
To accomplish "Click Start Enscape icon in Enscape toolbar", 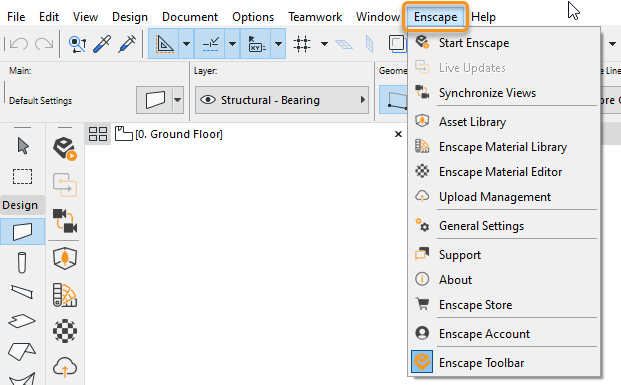I will click(65, 149).
